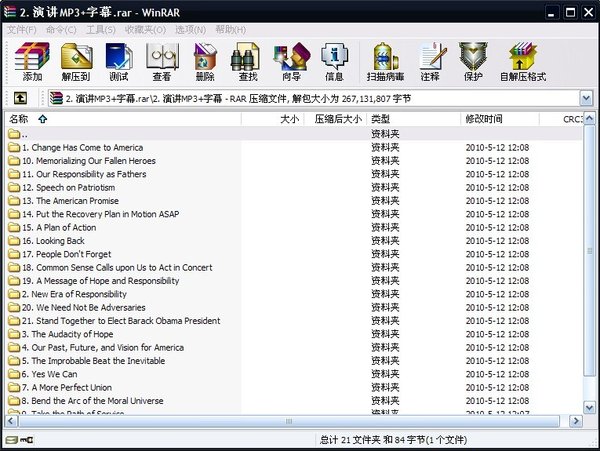Image resolution: width=600 pixels, height=451 pixels.
Task: Click folder icon of '13. The American Promise'
Action: coord(14,200)
